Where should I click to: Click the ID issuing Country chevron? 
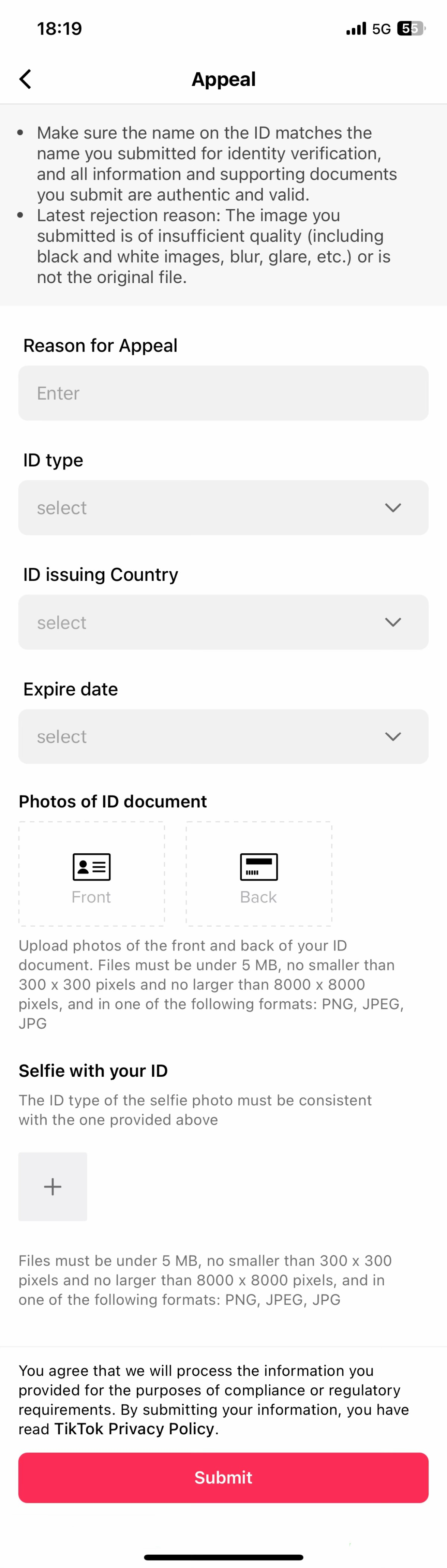pyautogui.click(x=393, y=622)
